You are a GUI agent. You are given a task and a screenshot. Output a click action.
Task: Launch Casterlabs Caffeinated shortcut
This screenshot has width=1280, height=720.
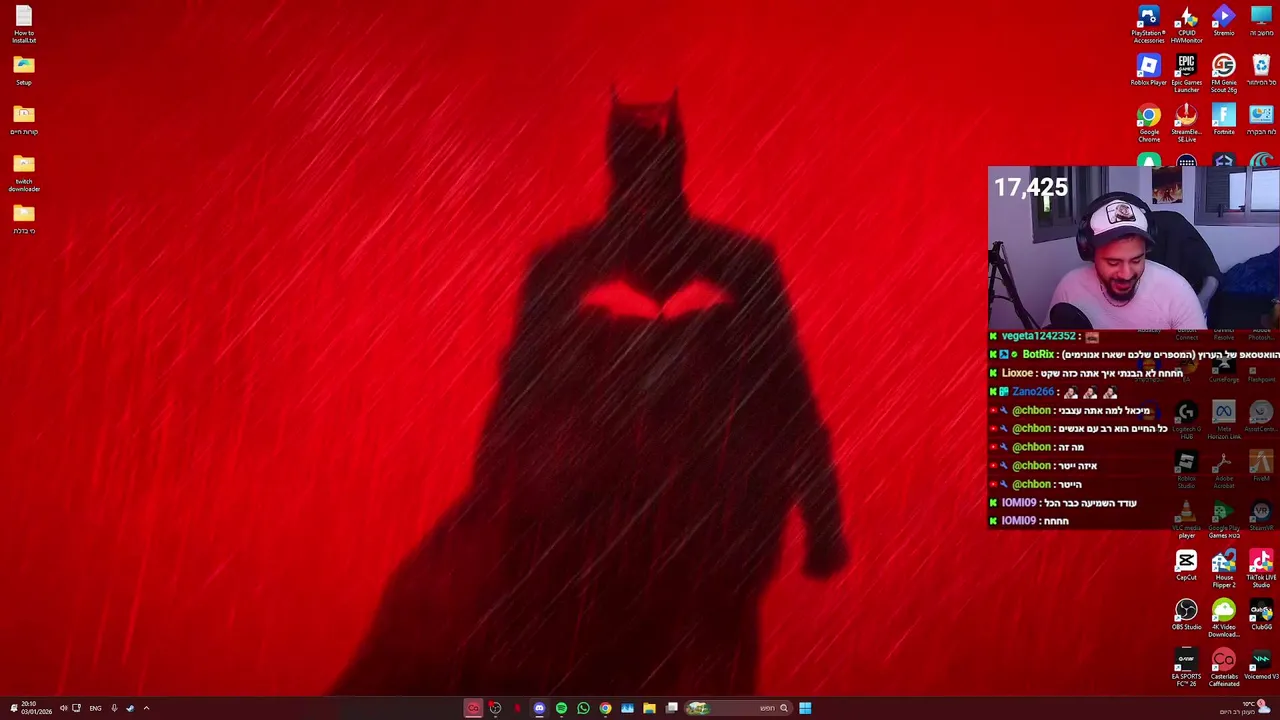click(x=1224, y=668)
